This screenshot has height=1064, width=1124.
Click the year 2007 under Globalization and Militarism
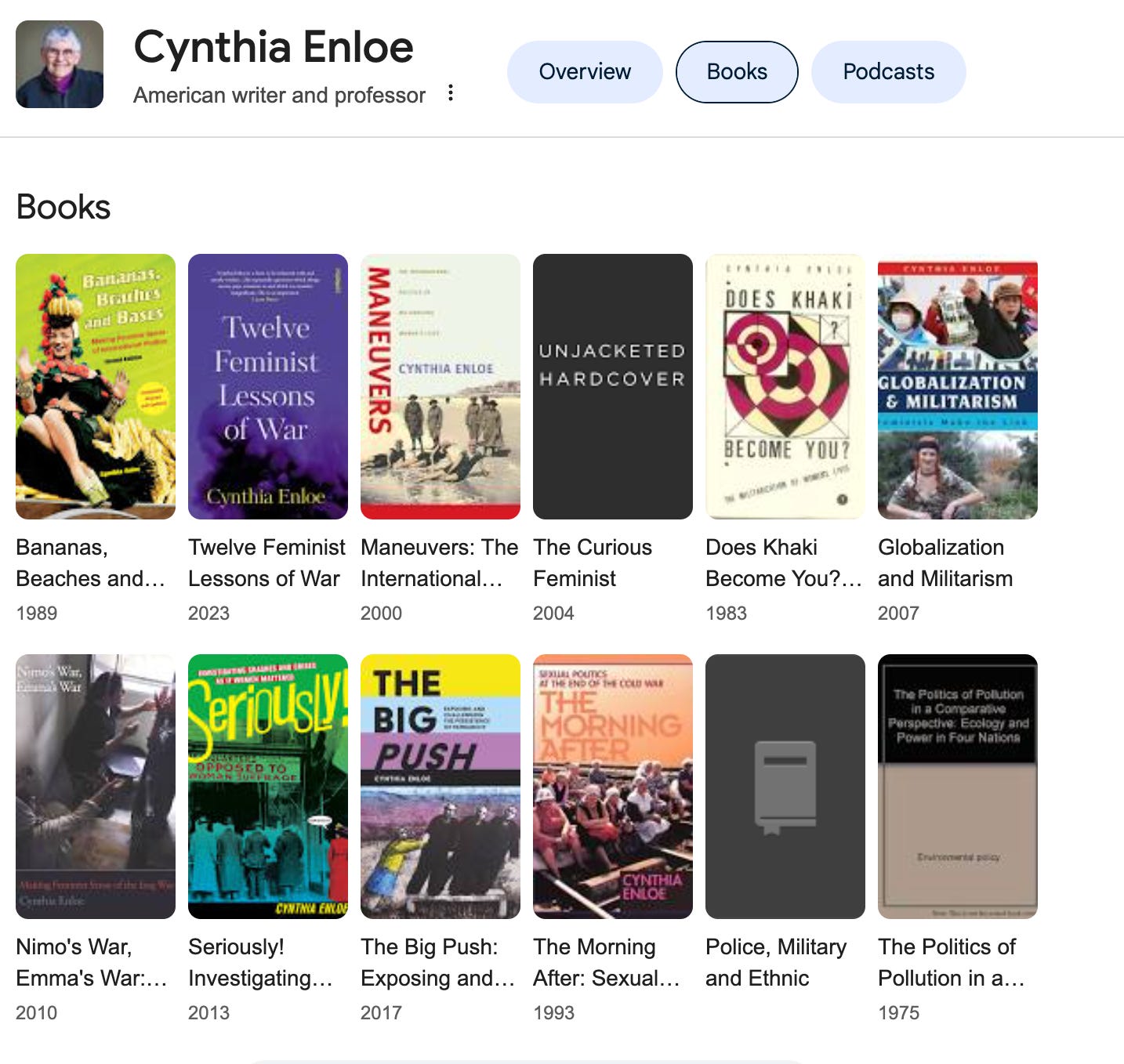pos(899,613)
